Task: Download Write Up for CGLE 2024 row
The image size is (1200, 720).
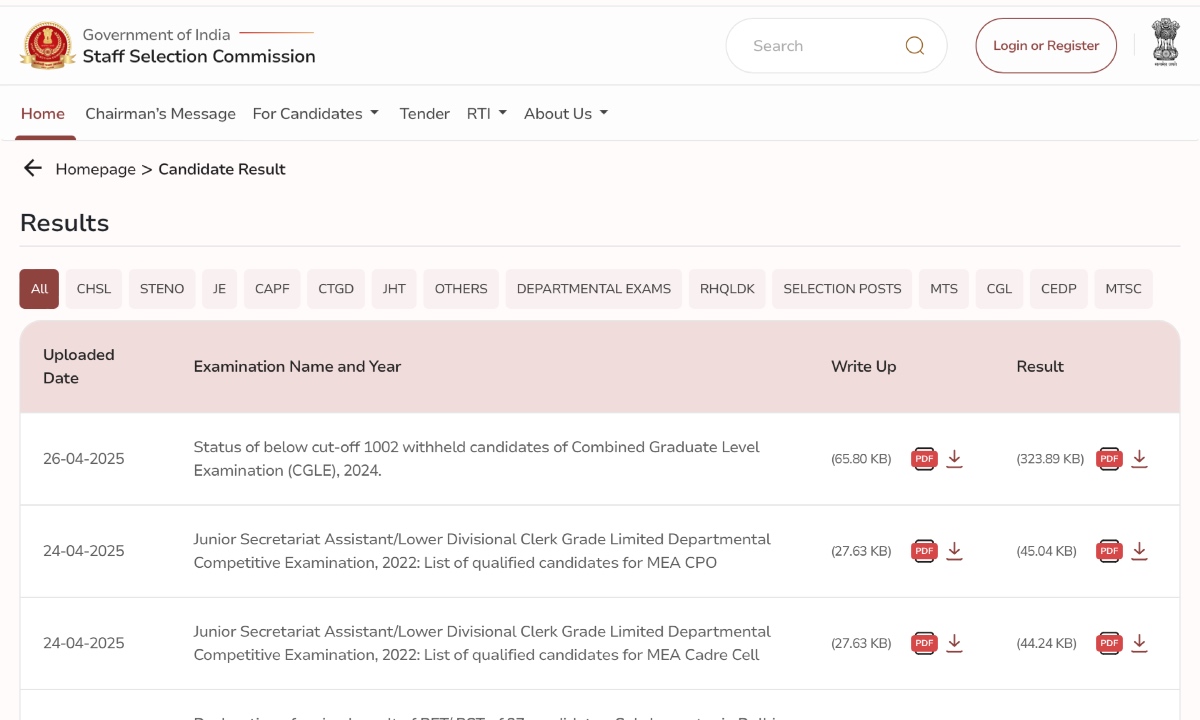Action: (954, 459)
